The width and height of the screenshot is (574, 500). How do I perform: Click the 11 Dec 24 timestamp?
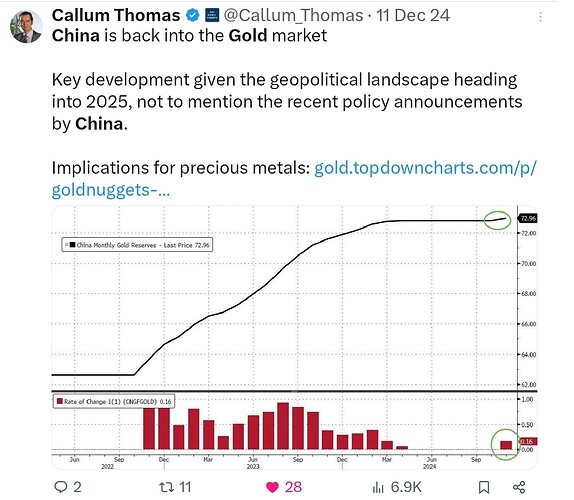click(413, 15)
